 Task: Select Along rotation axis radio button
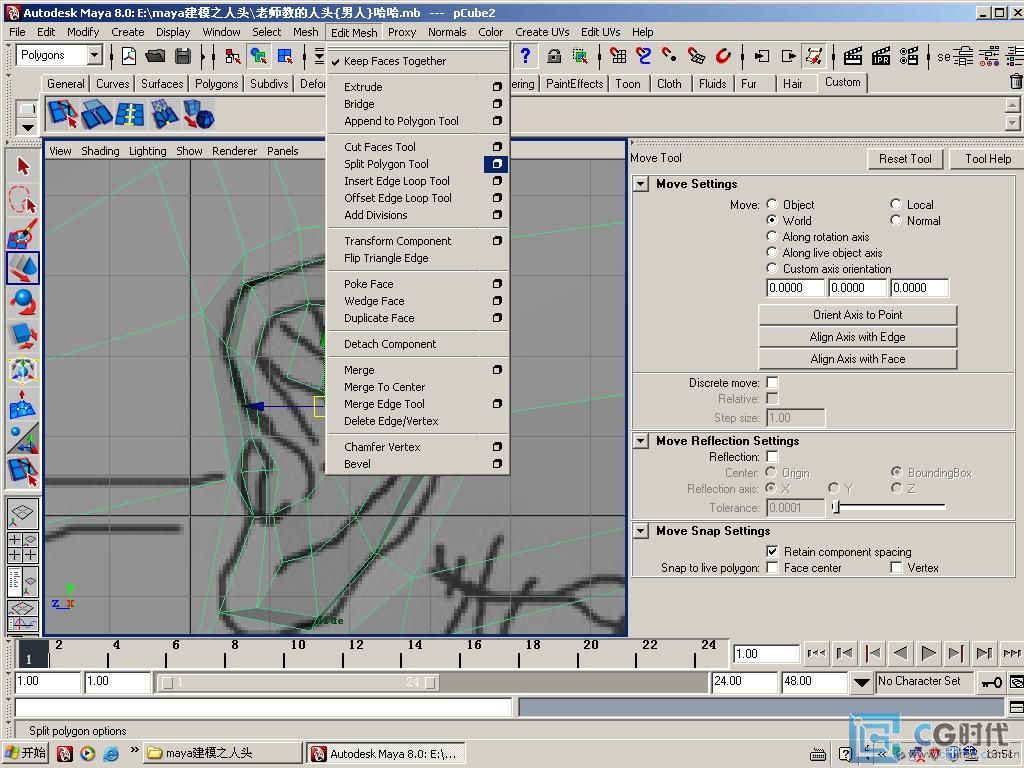[772, 236]
